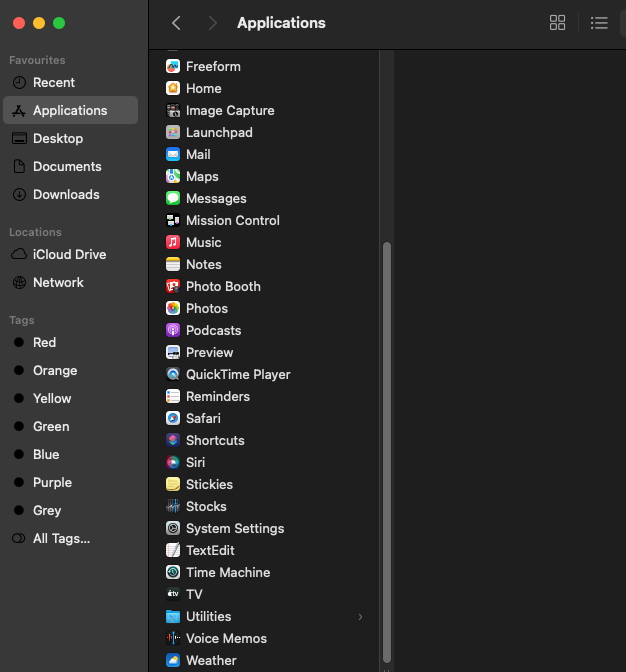
Task: Open Recent in the sidebar
Action: tap(70, 82)
